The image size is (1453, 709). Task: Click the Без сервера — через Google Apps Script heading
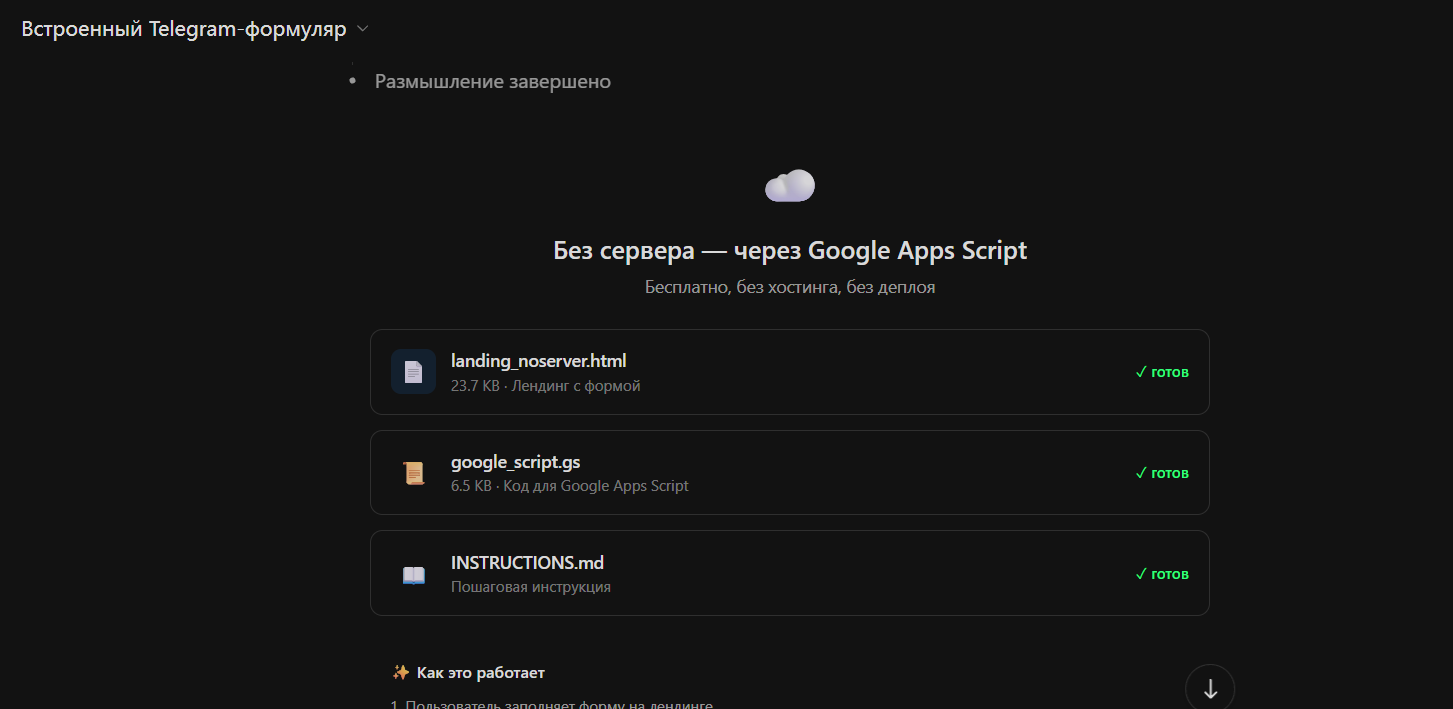point(790,250)
